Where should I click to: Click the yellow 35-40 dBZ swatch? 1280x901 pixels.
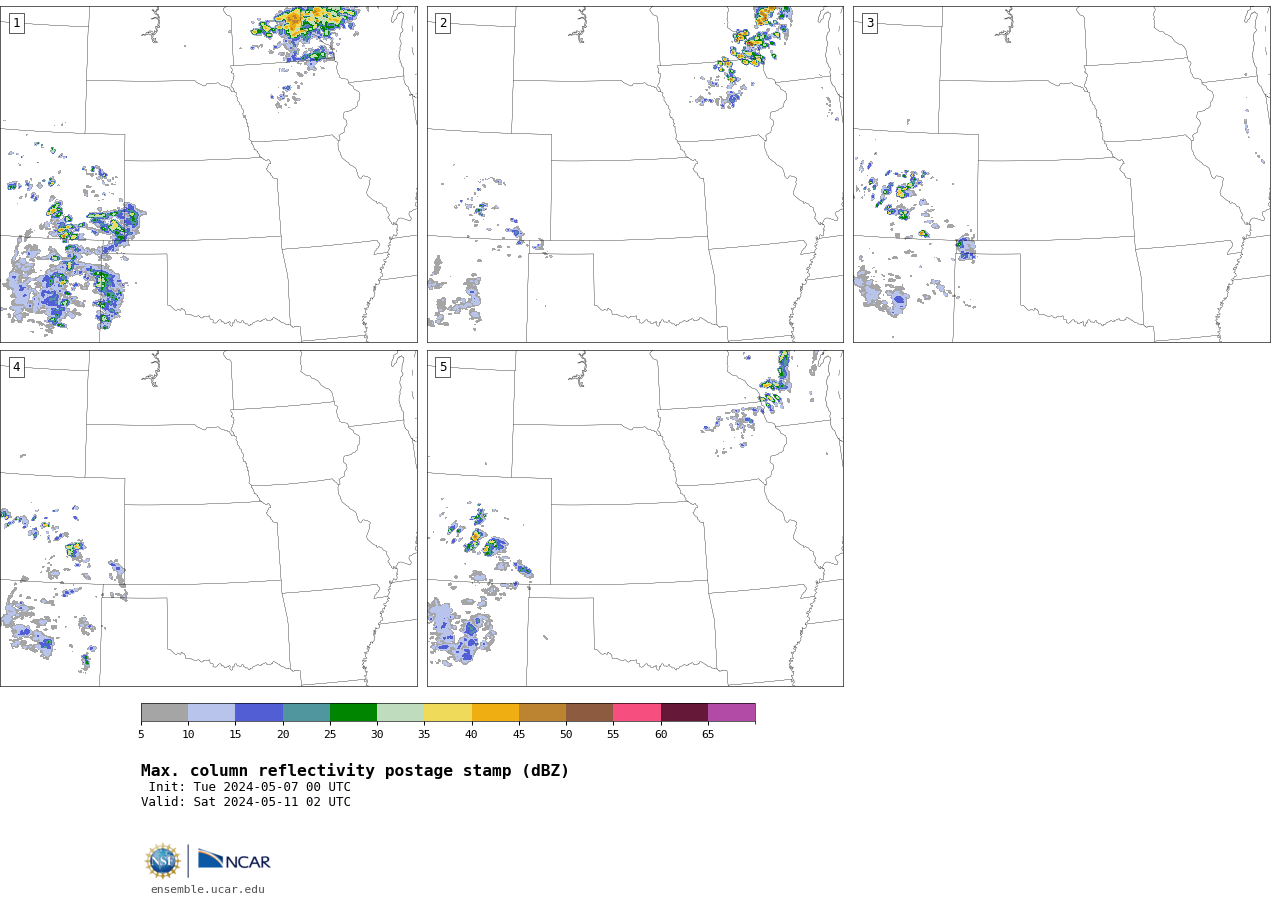click(x=448, y=712)
